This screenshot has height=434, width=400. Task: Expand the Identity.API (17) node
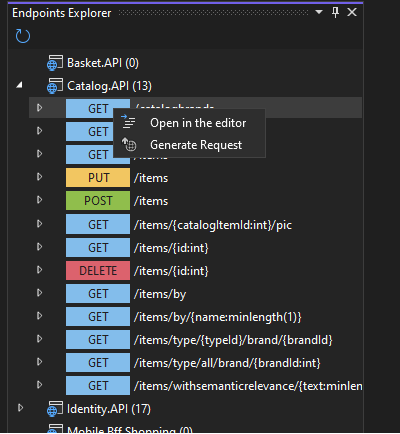click(20, 408)
